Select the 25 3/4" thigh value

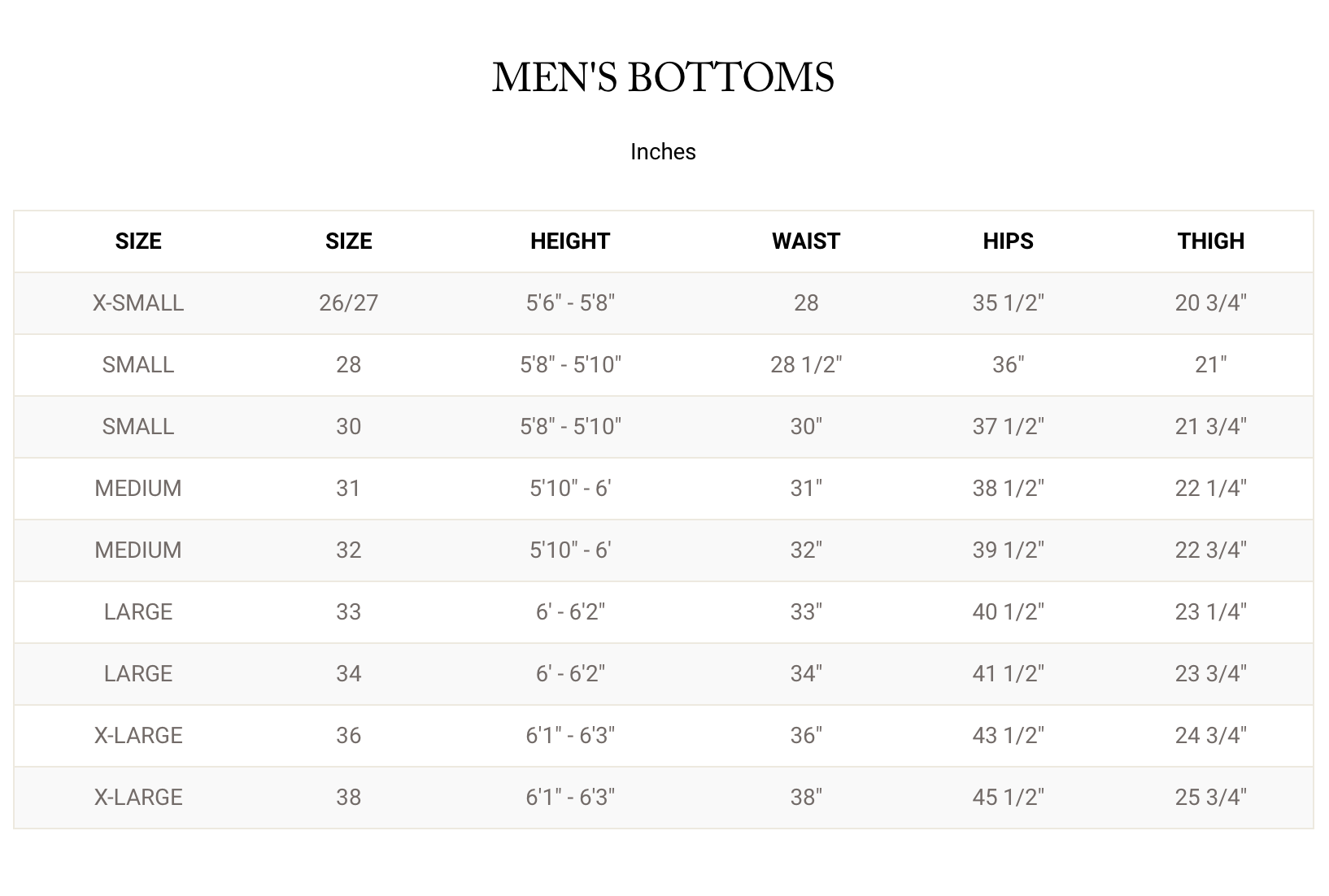tap(1210, 798)
